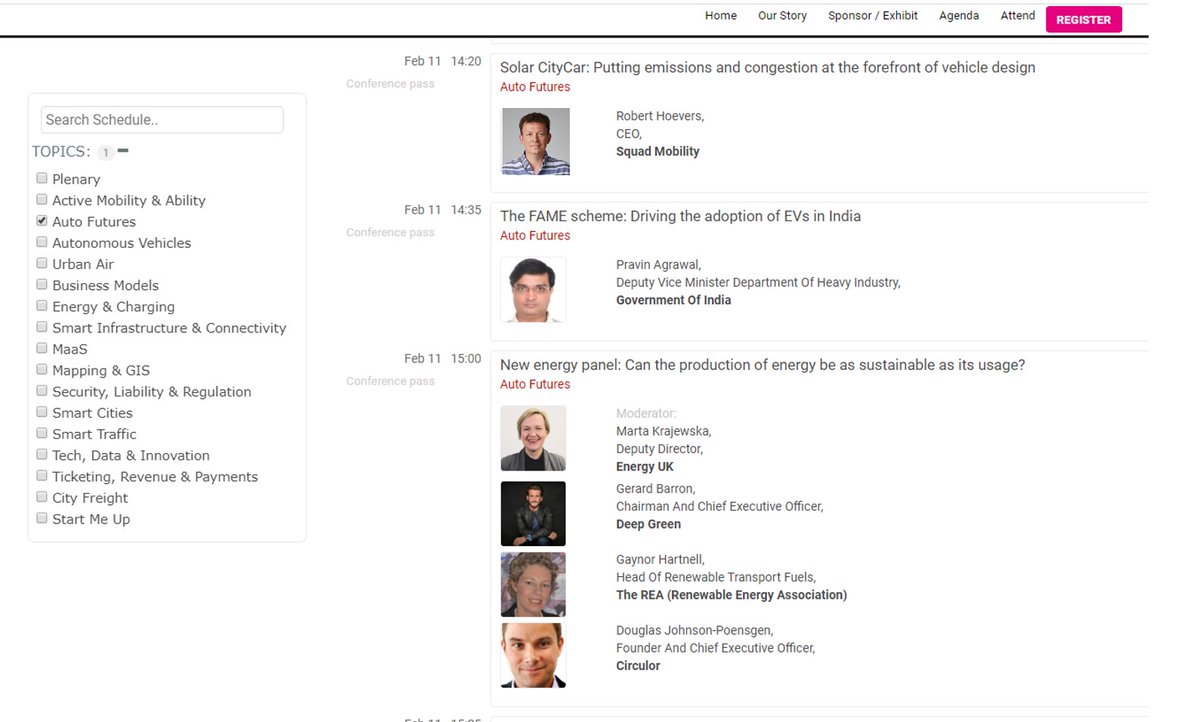Click Auto Futures tag under FAME scheme
Image resolution: width=1200 pixels, height=722 pixels.
tap(535, 236)
